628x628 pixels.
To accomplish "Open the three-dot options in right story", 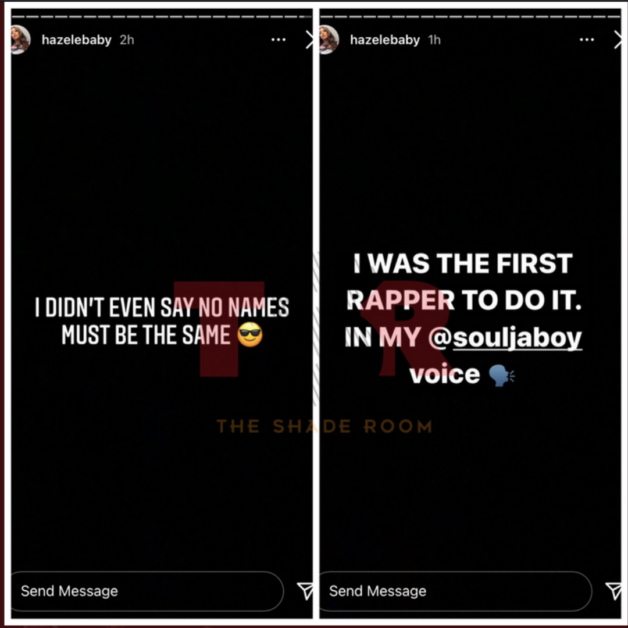I will [587, 40].
